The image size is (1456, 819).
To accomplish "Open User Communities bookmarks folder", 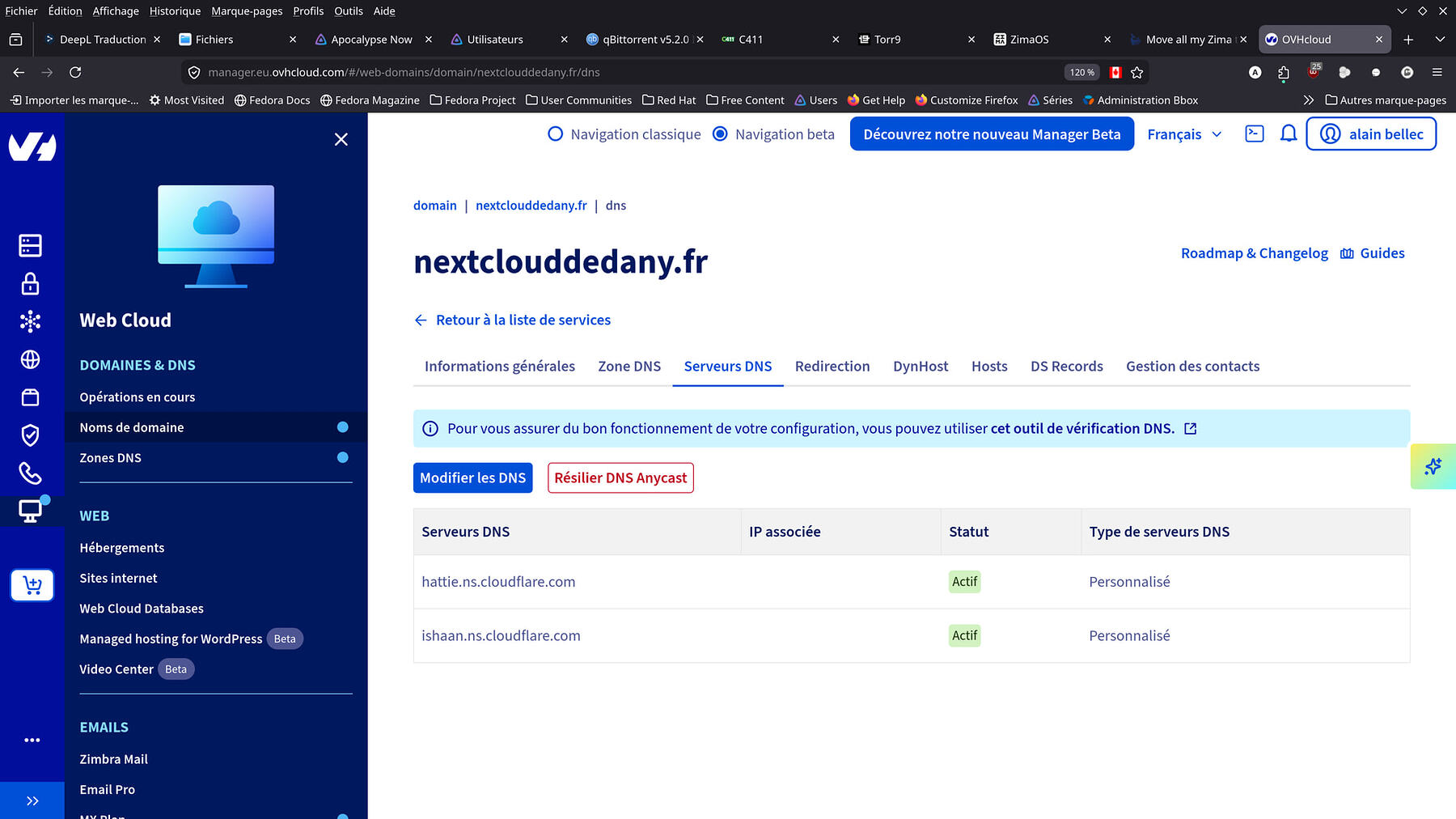I will 578,100.
